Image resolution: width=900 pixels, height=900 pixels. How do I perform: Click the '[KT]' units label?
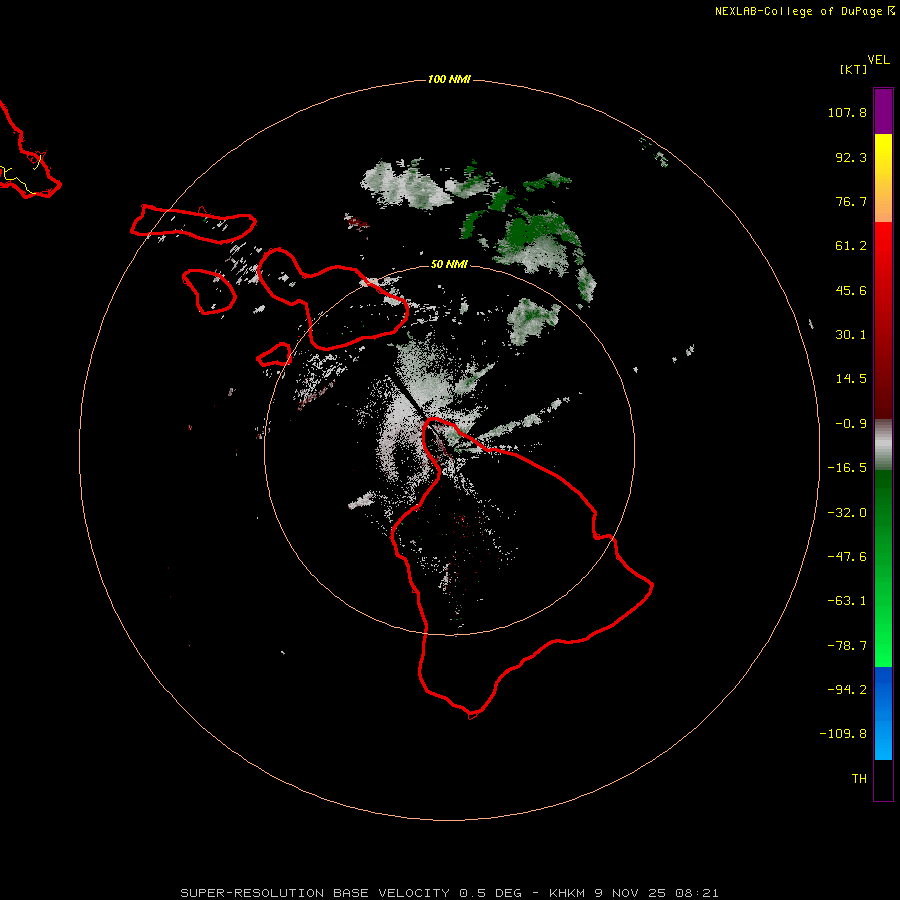854,69
